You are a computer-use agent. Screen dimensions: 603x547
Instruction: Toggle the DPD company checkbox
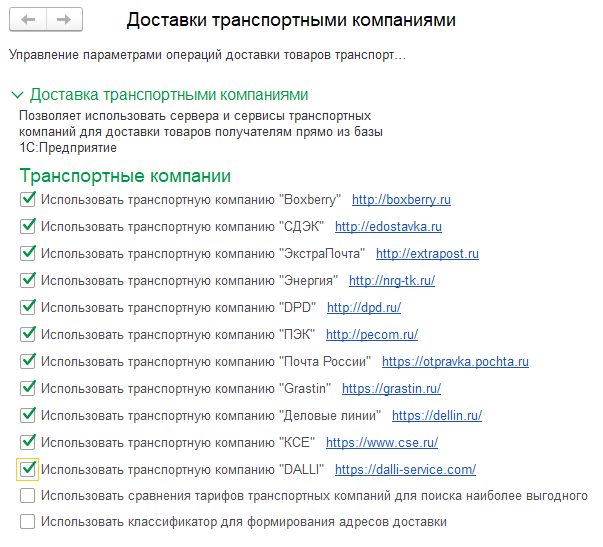click(x=28, y=307)
